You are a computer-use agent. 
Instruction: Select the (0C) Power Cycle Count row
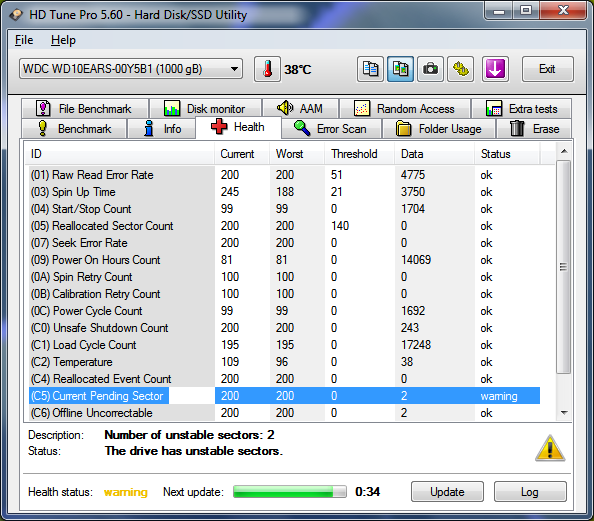tap(284, 311)
